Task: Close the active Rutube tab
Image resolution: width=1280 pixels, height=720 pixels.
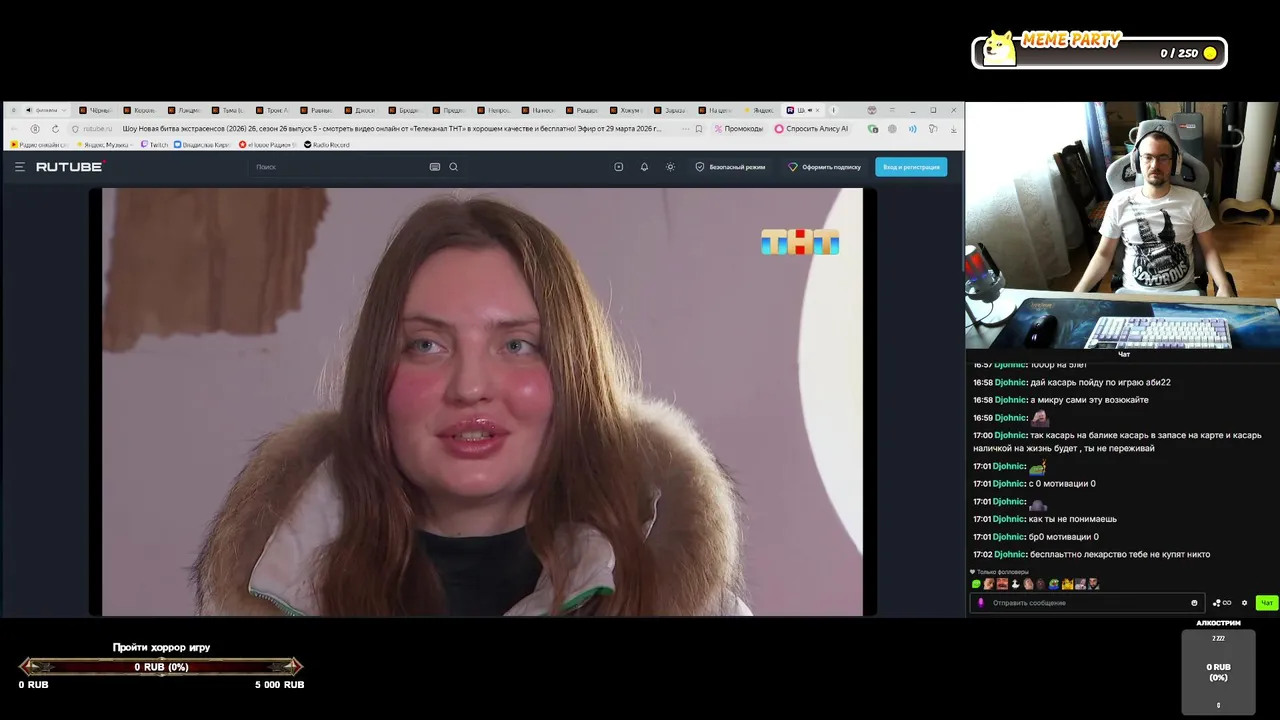Action: [817, 110]
